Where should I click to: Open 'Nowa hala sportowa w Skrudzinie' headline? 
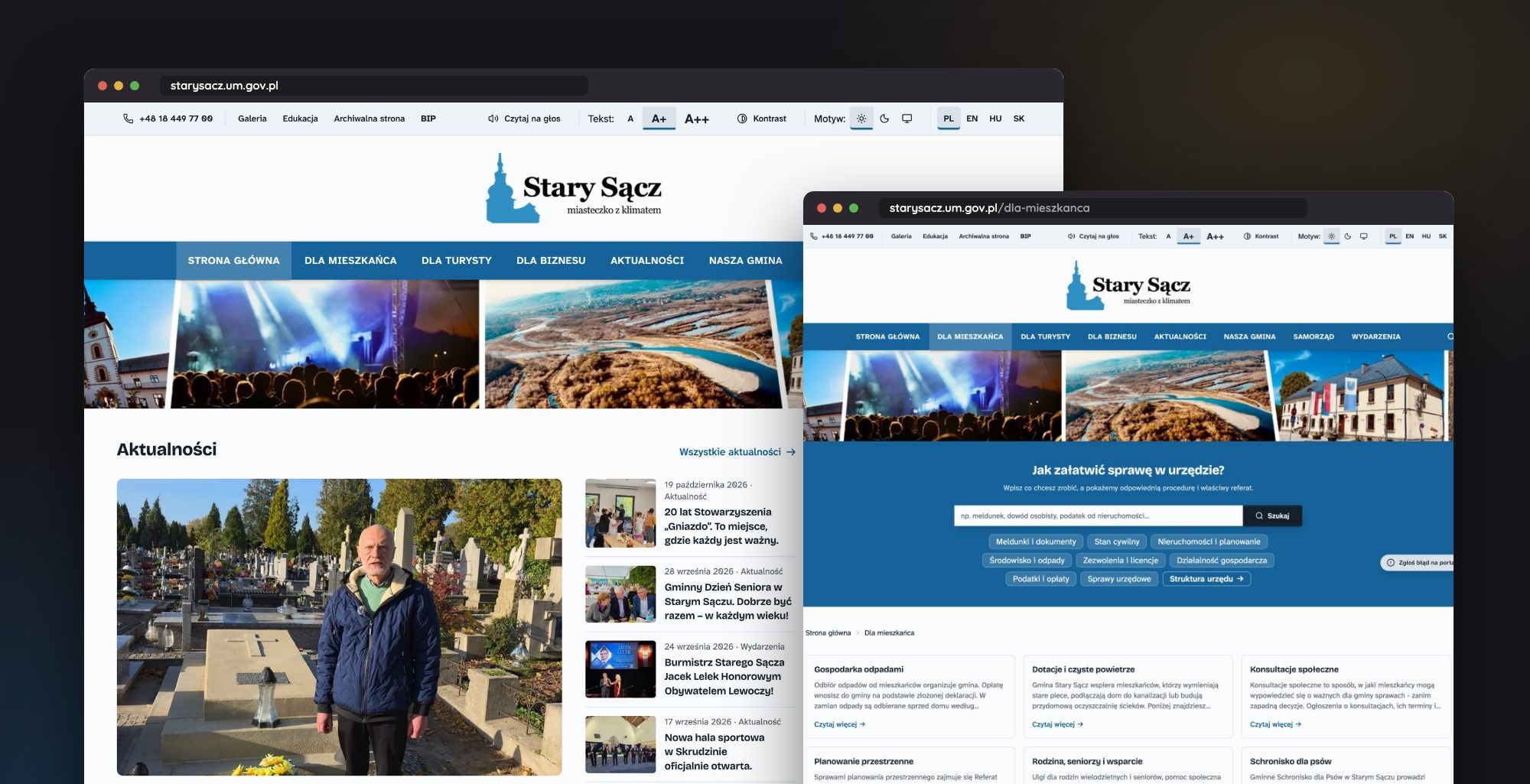click(715, 751)
